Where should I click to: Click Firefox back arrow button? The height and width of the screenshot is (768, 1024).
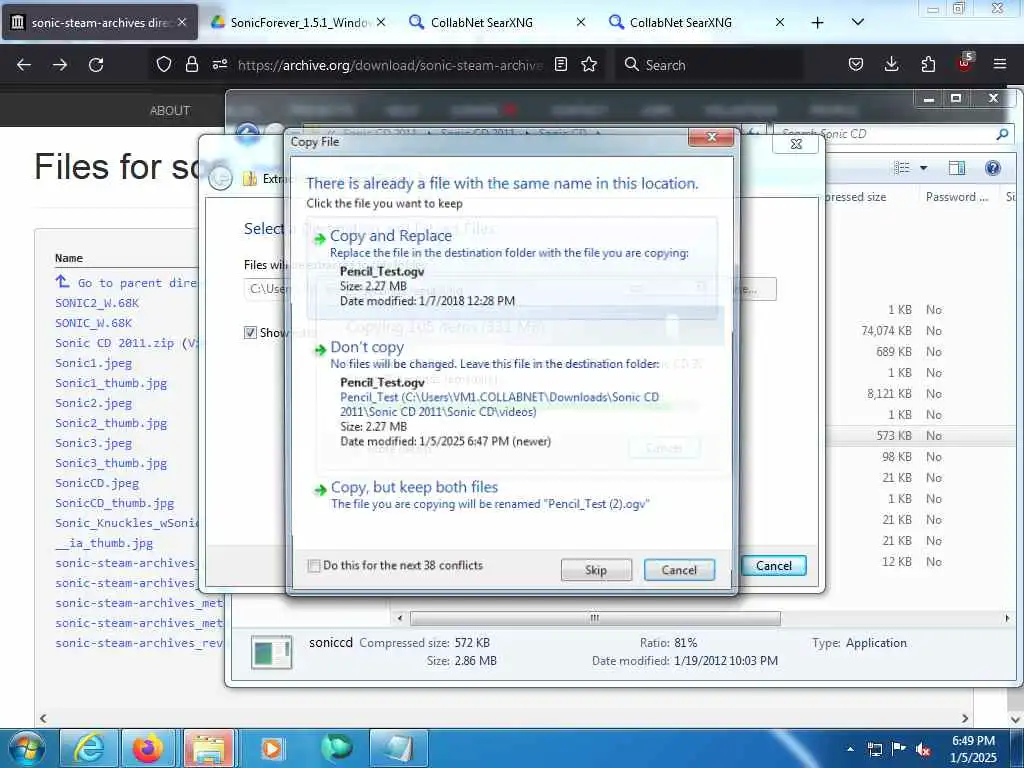[x=24, y=65]
